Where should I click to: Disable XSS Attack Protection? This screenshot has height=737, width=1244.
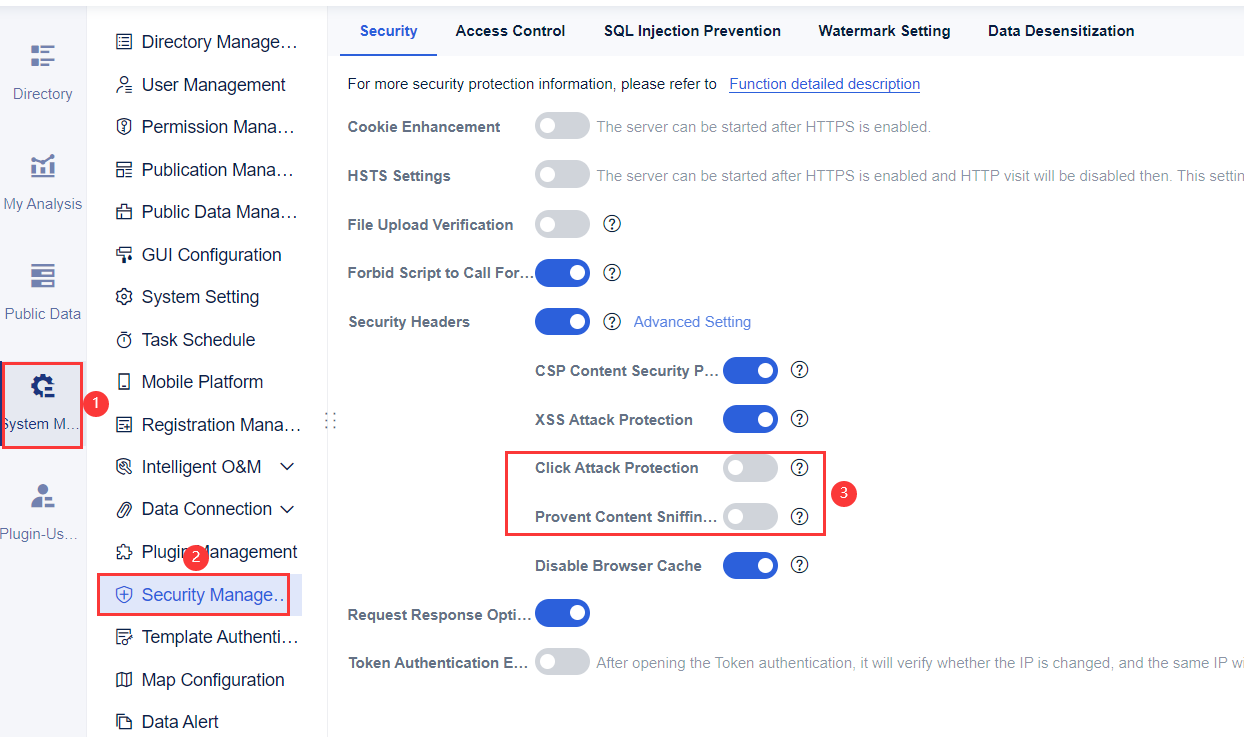tap(750, 418)
